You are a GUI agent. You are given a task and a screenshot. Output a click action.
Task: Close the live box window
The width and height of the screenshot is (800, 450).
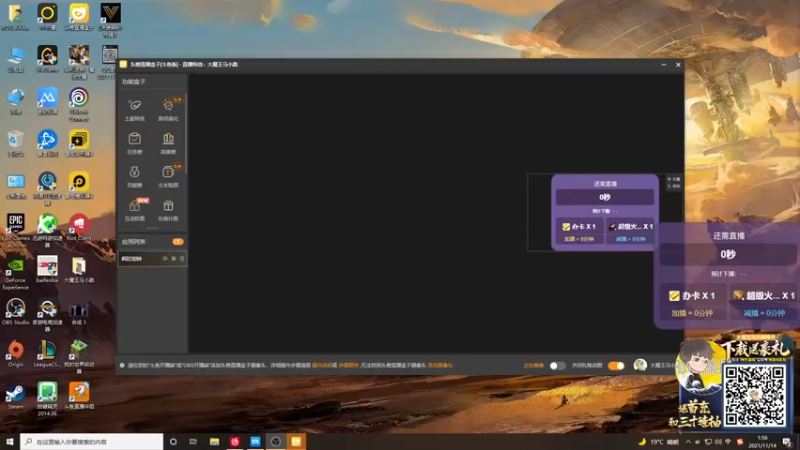point(678,65)
